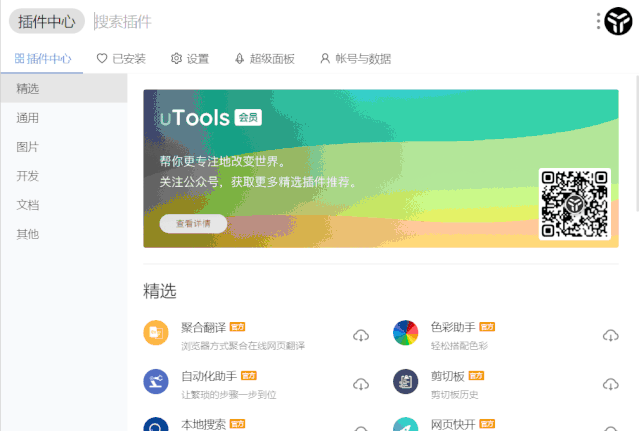Viewport: 639px width, 431px height.
Task: Click the 官方 badge next to 剪切板
Action: (x=476, y=376)
